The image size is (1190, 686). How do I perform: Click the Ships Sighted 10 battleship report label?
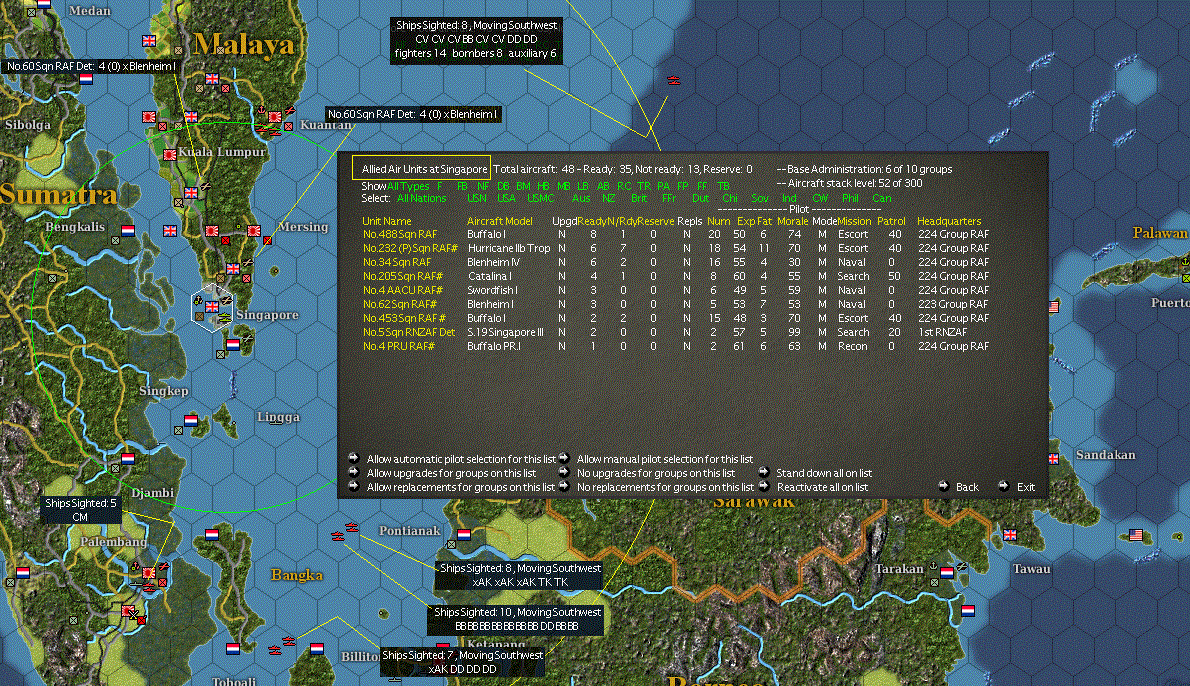point(517,619)
